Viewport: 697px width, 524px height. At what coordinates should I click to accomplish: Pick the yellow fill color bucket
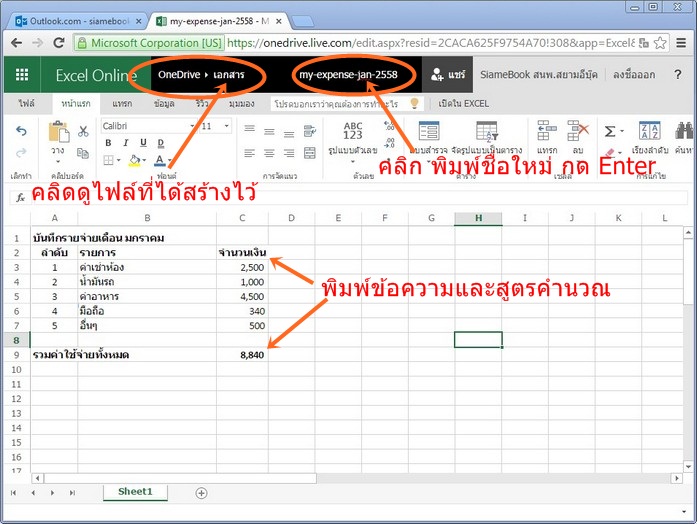(x=135, y=160)
